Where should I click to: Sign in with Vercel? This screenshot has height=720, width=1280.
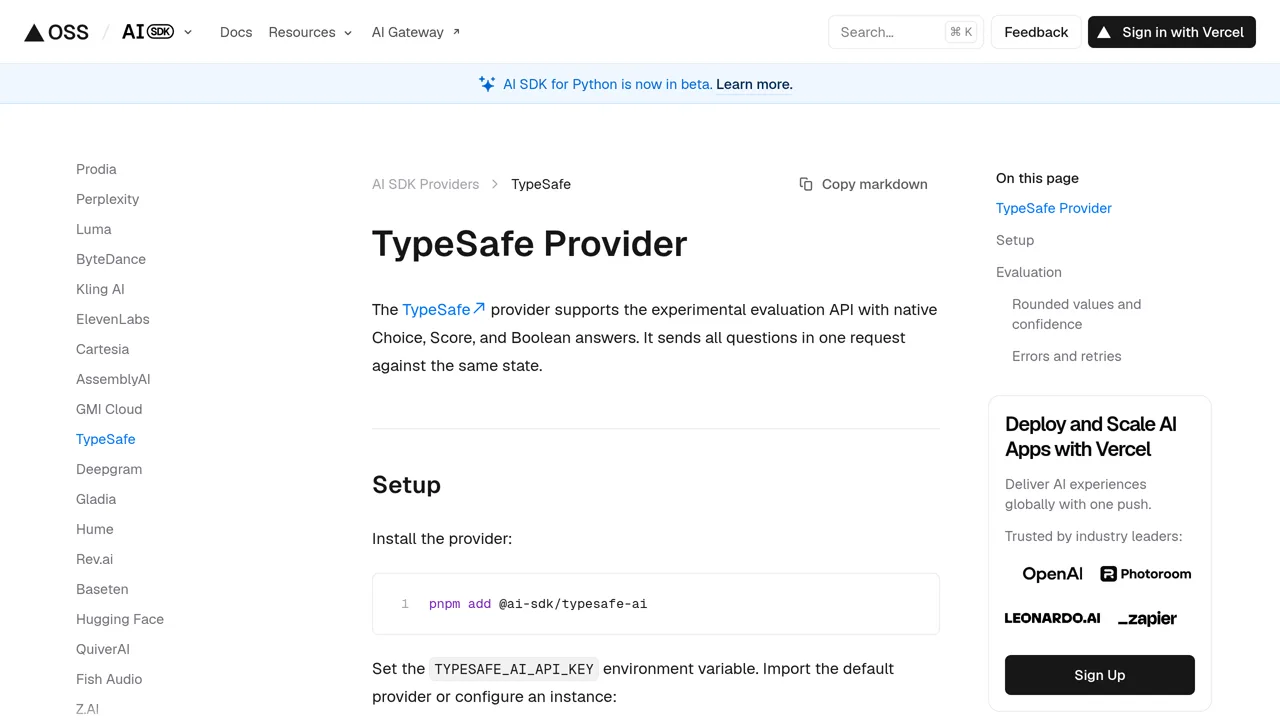1171,32
